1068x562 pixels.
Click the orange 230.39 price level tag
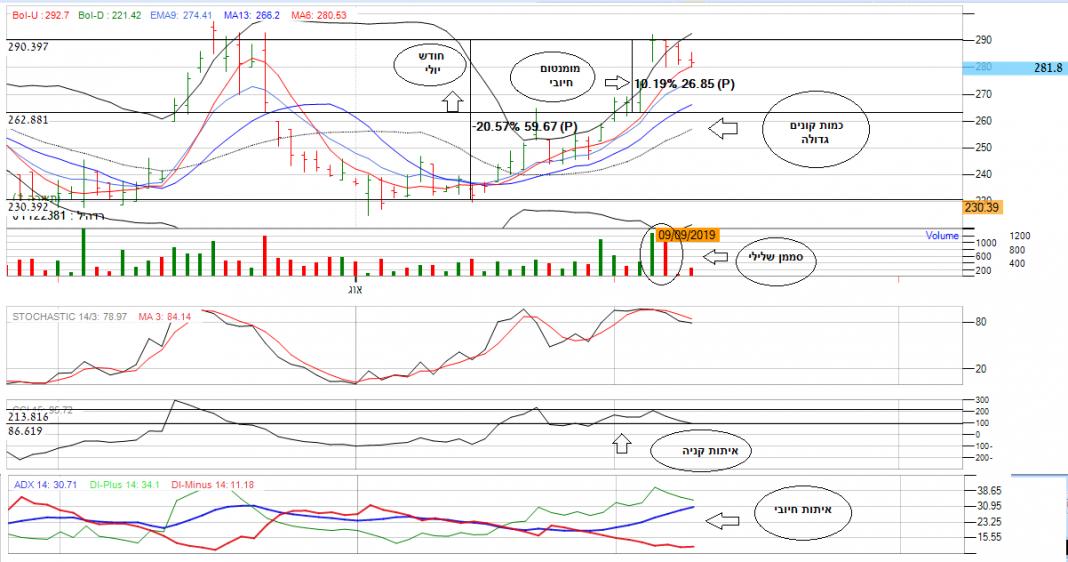pyautogui.click(x=983, y=207)
